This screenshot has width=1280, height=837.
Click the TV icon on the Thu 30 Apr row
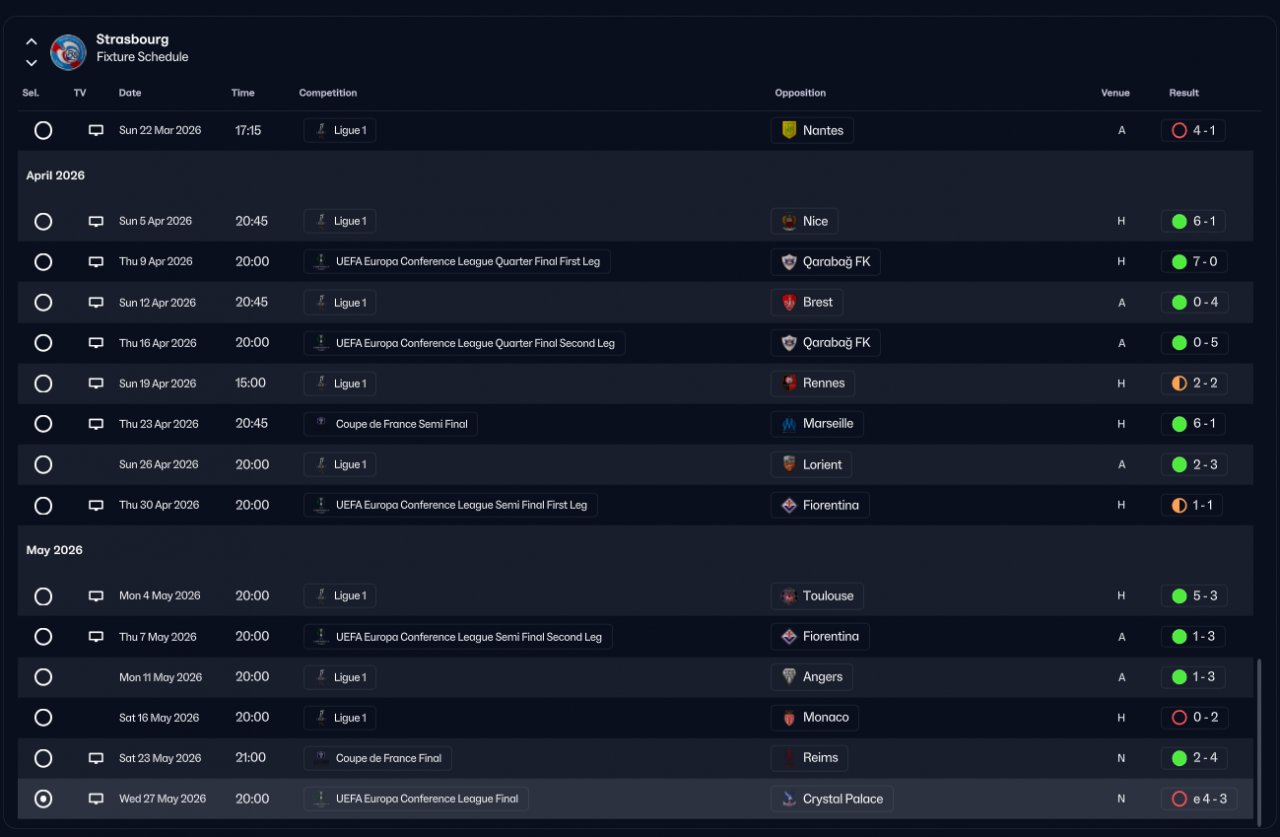coord(96,505)
